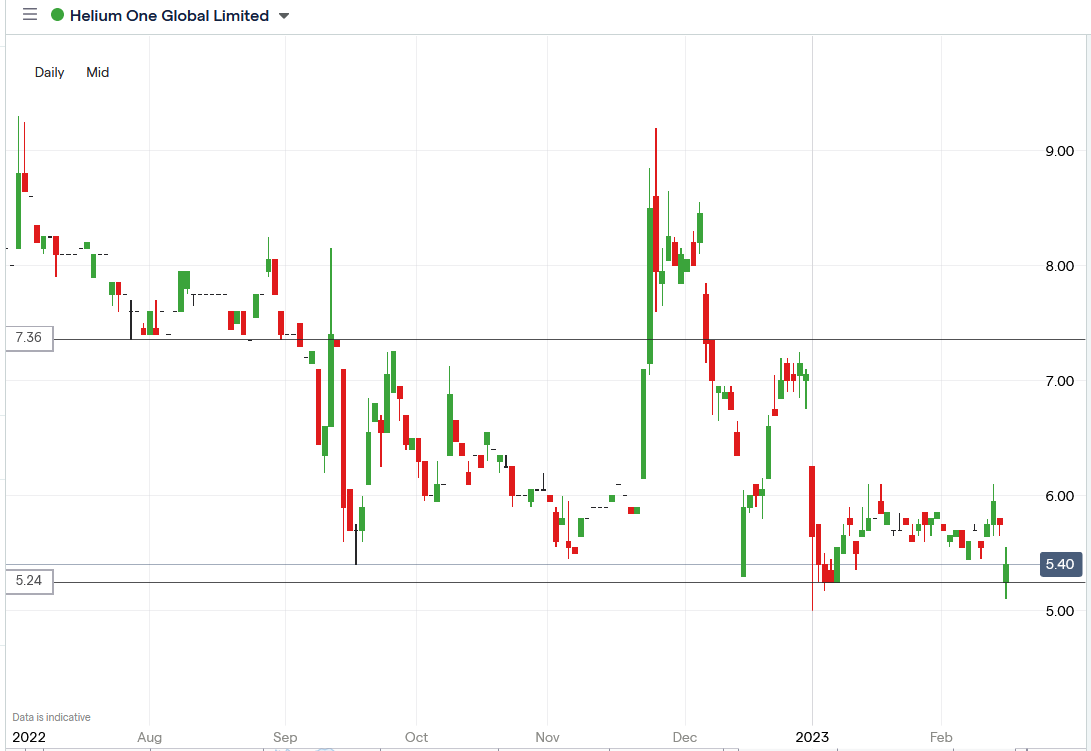Viewport: 1091px width, 751px height.
Task: Click the 7.00 price axis label
Action: coord(1060,381)
